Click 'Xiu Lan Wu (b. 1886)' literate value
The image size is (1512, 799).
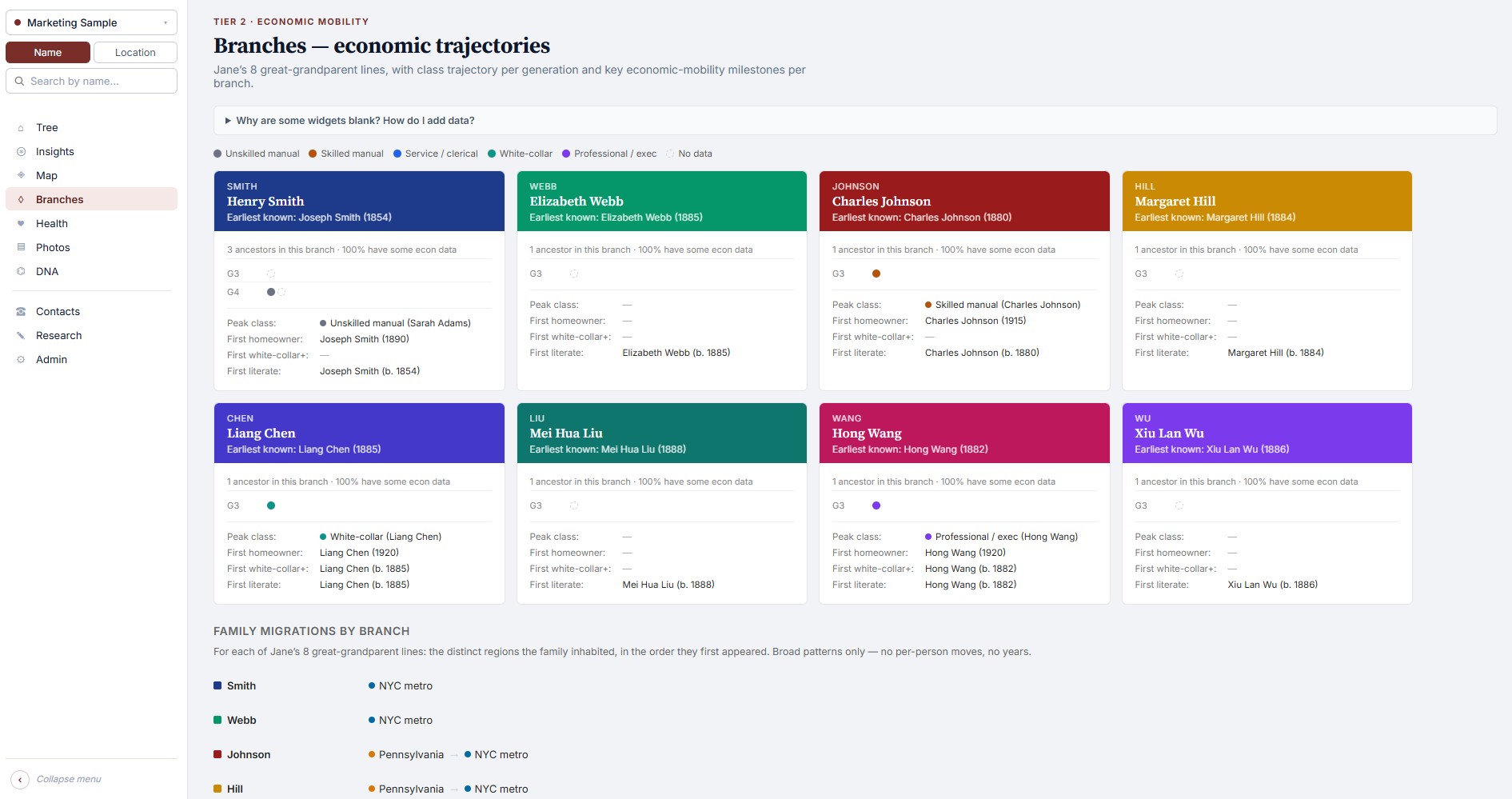click(1273, 585)
